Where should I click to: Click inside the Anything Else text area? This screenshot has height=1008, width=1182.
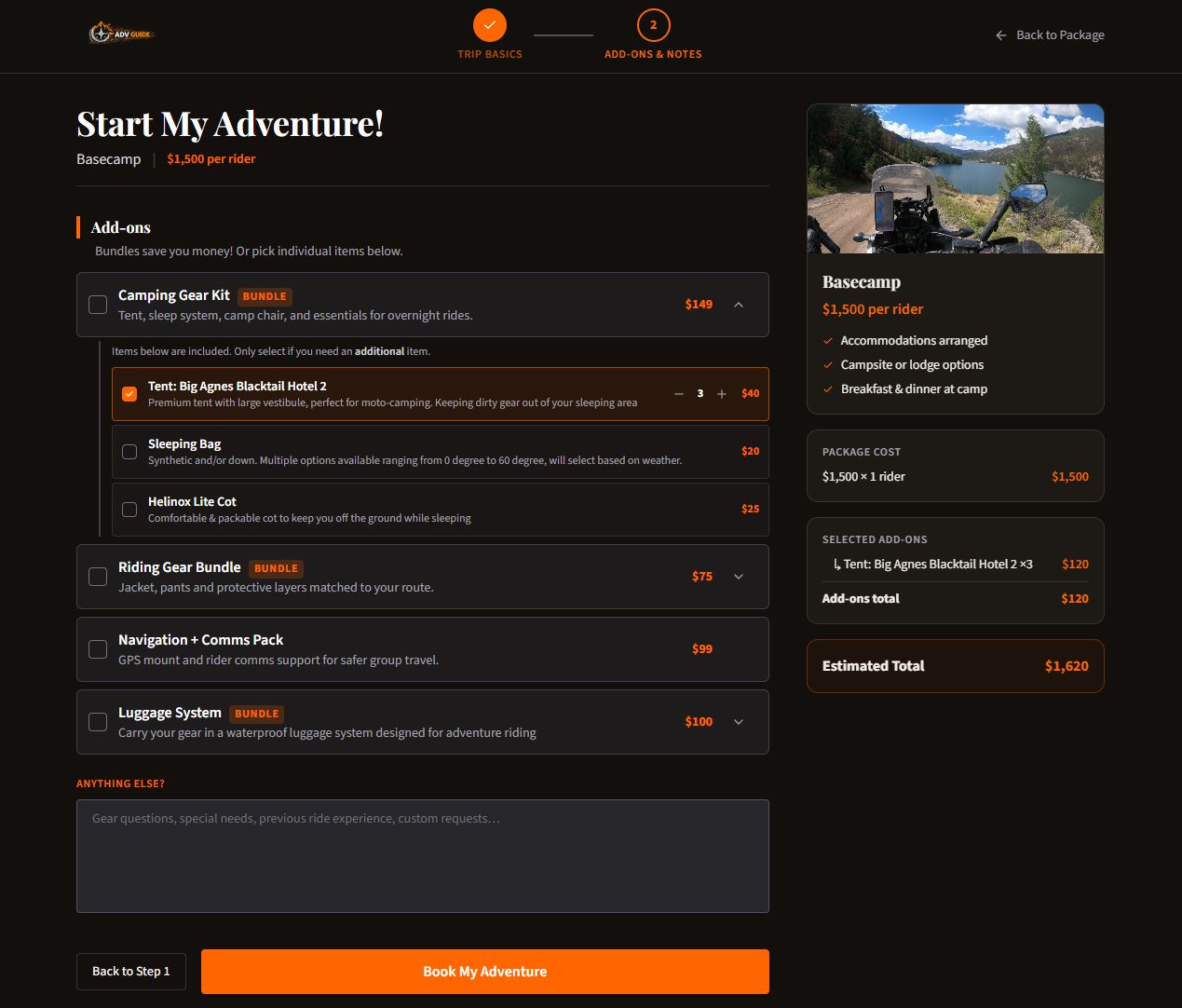(422, 855)
